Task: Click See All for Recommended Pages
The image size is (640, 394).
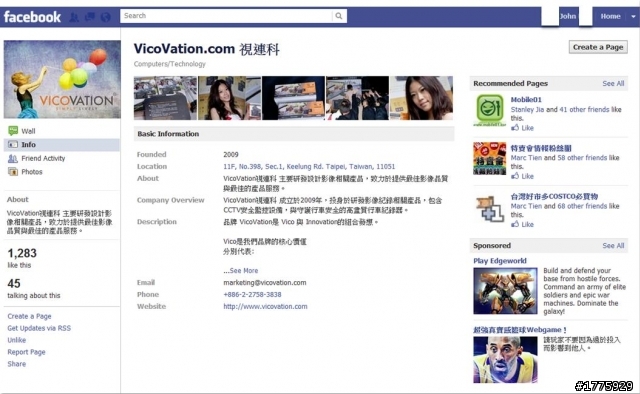Action: point(613,83)
